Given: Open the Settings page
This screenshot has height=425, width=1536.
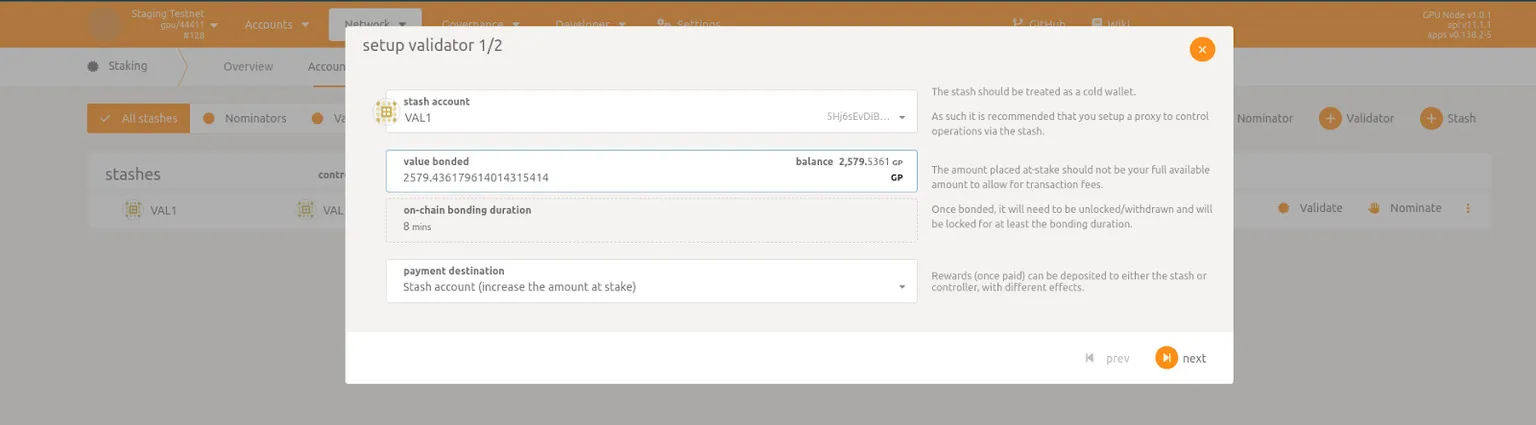Looking at the screenshot, I should pos(688,24).
